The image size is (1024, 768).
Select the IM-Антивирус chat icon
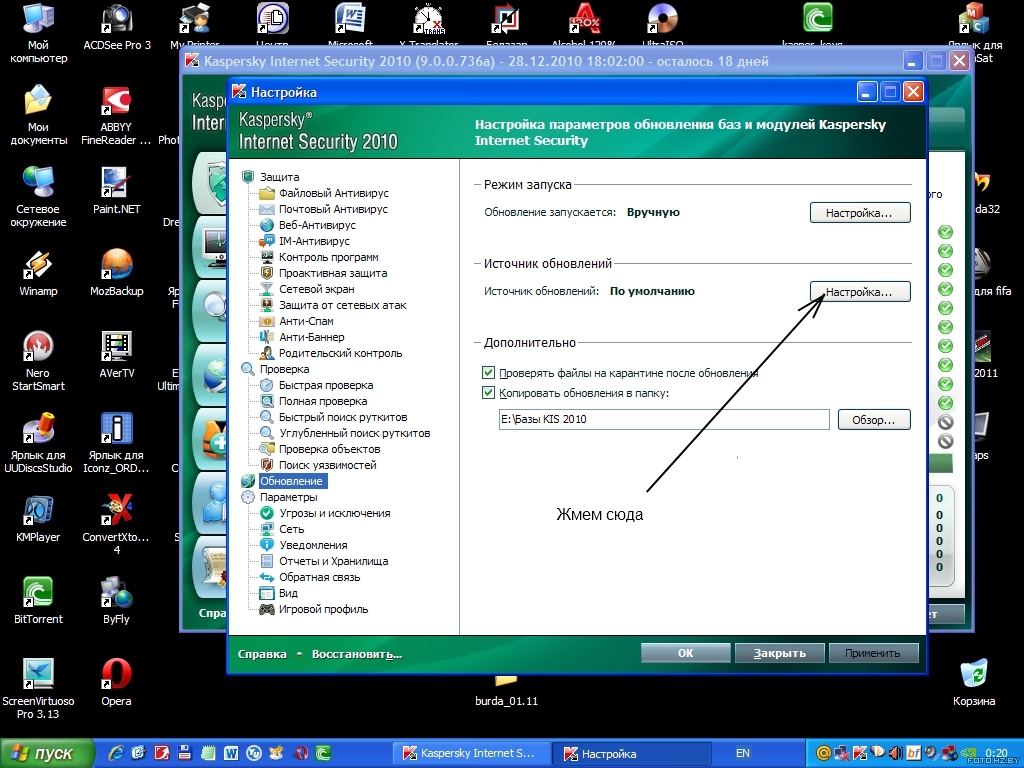pyautogui.click(x=266, y=241)
